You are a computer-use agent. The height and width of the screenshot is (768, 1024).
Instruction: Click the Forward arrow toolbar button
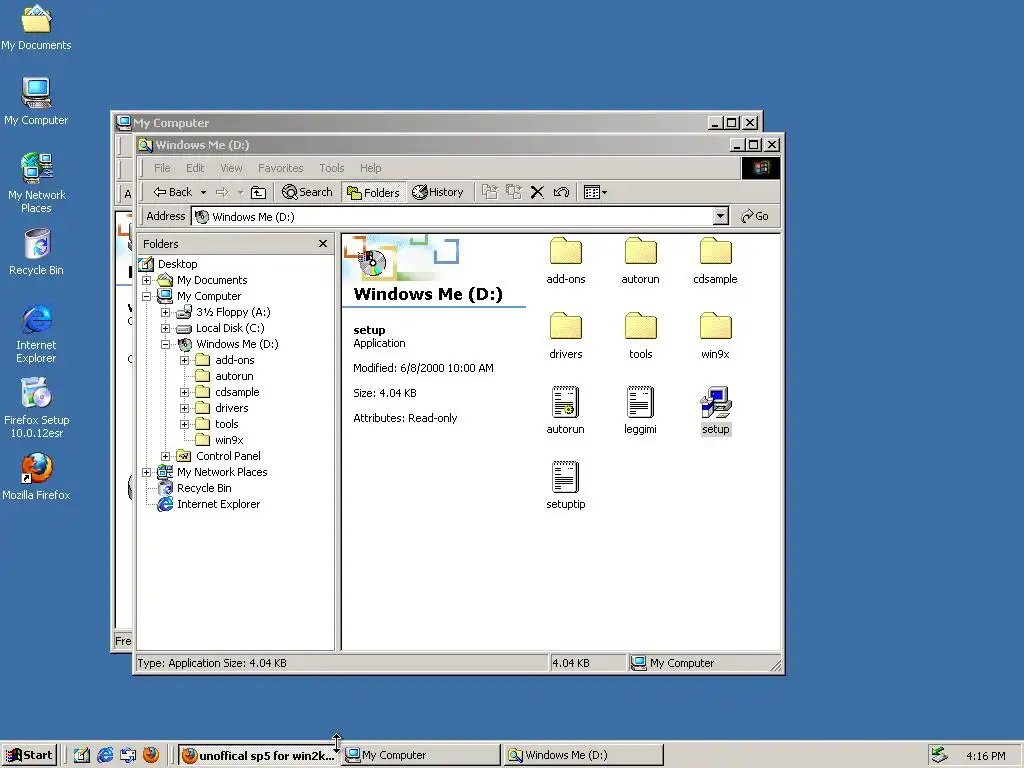coord(222,192)
